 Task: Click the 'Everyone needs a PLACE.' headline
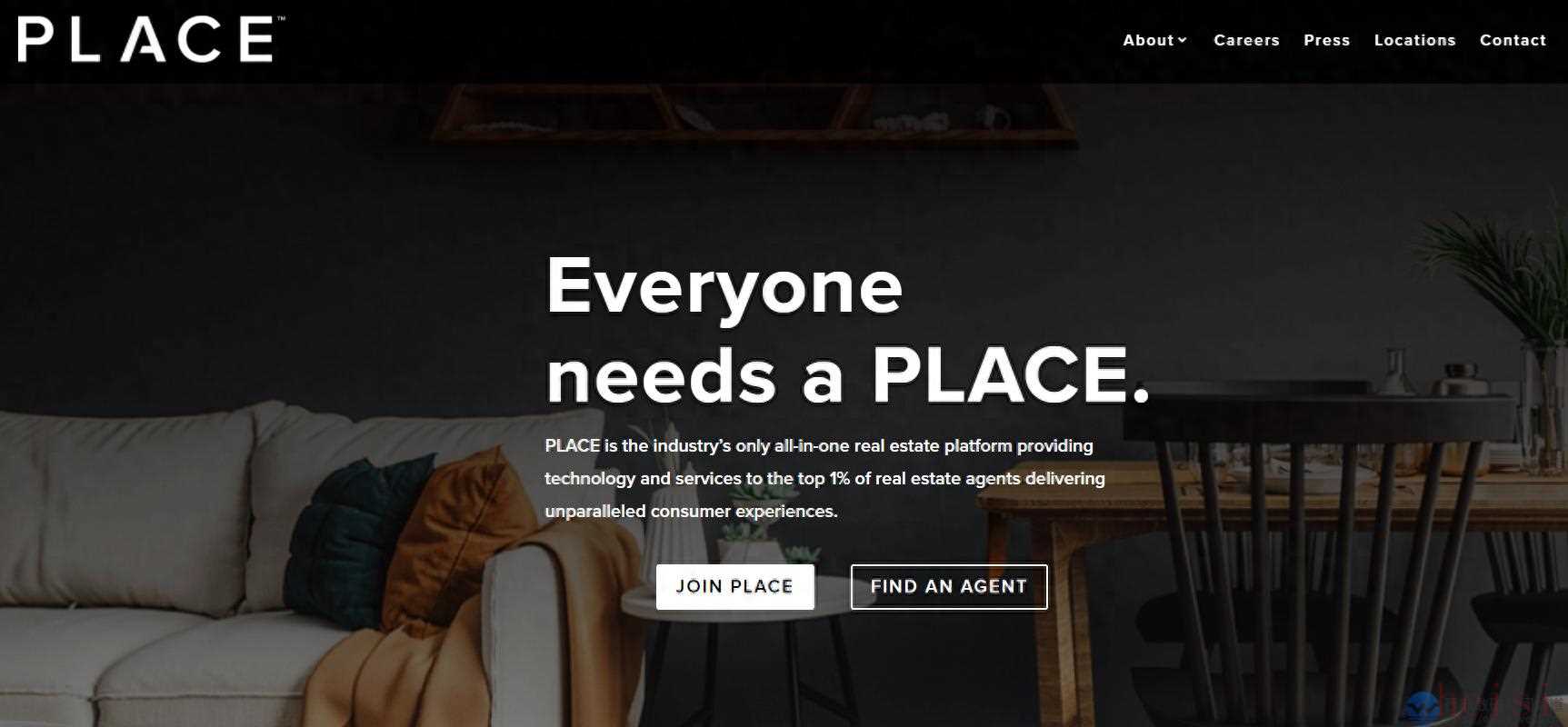coord(847,329)
